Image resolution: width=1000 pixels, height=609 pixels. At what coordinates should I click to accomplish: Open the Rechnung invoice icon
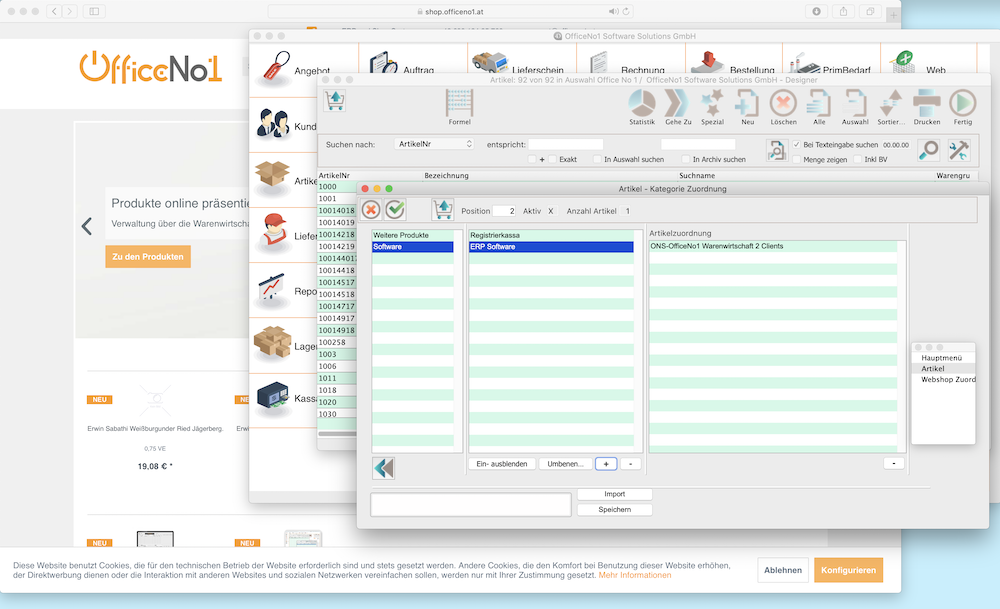coord(599,64)
